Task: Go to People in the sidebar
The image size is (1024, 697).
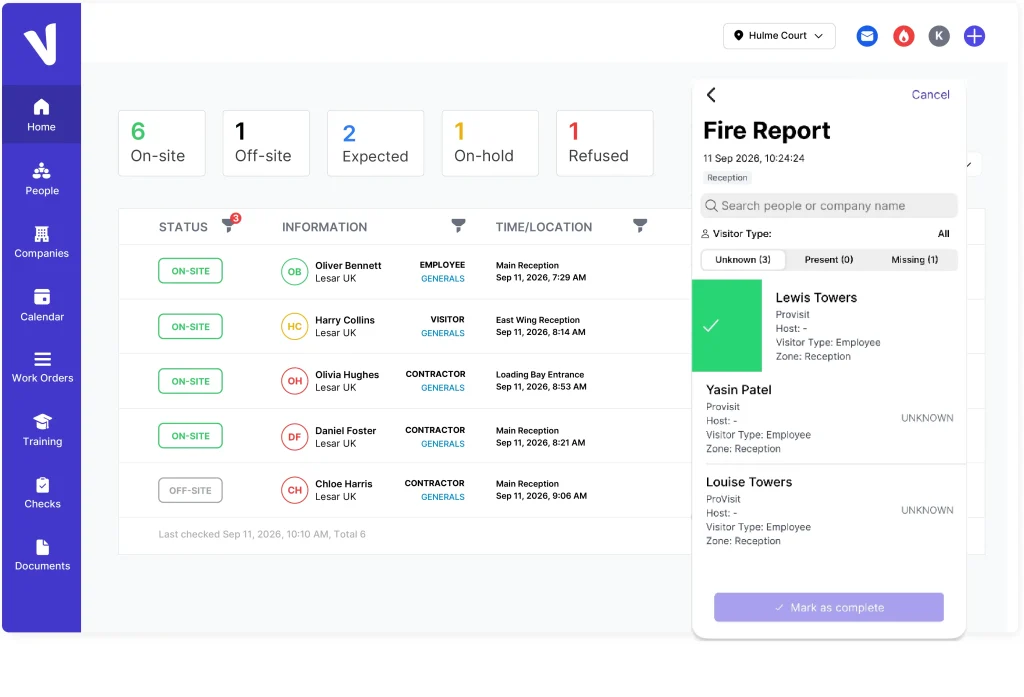Action: [x=42, y=179]
